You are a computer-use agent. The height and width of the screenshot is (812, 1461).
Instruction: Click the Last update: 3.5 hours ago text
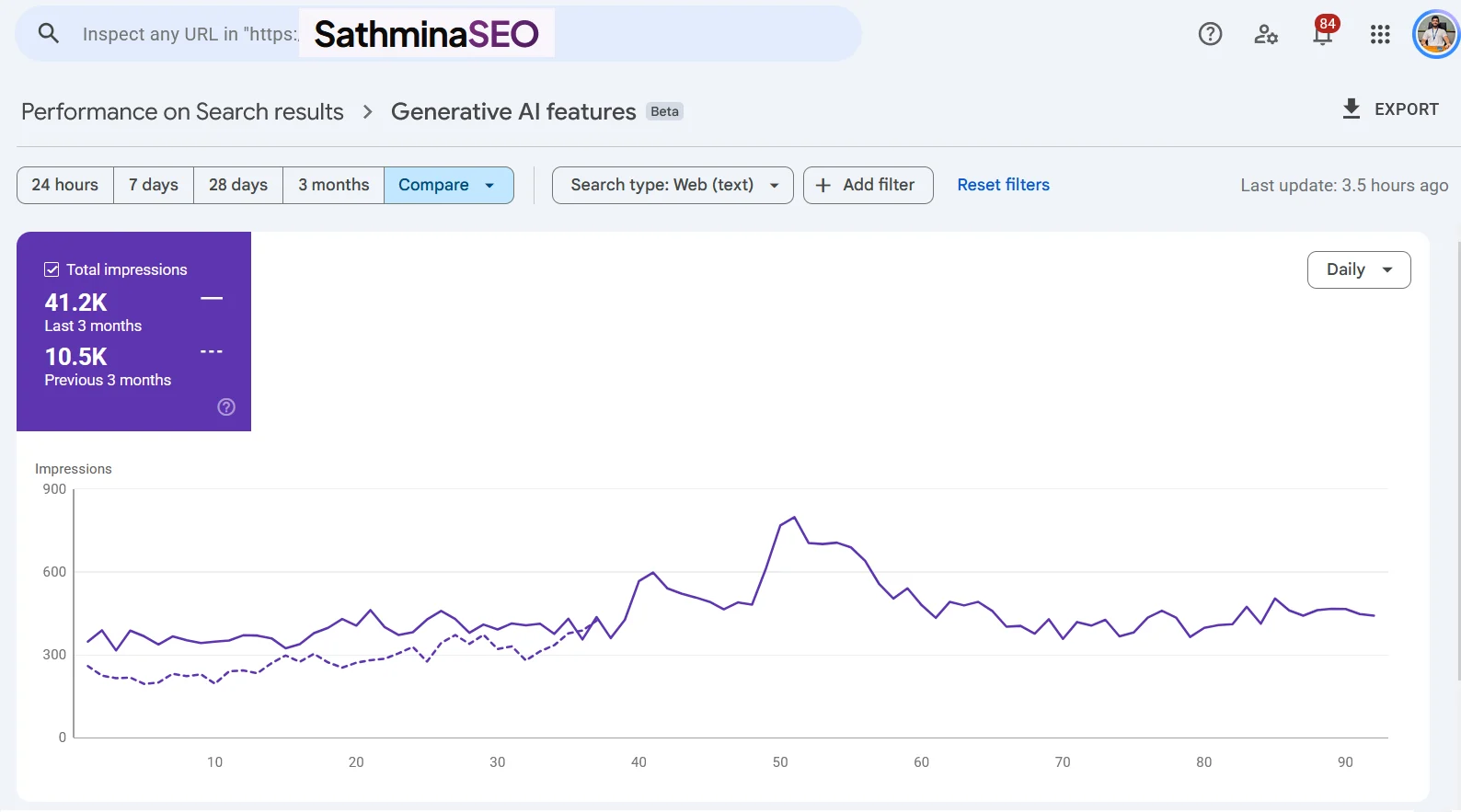tap(1344, 186)
